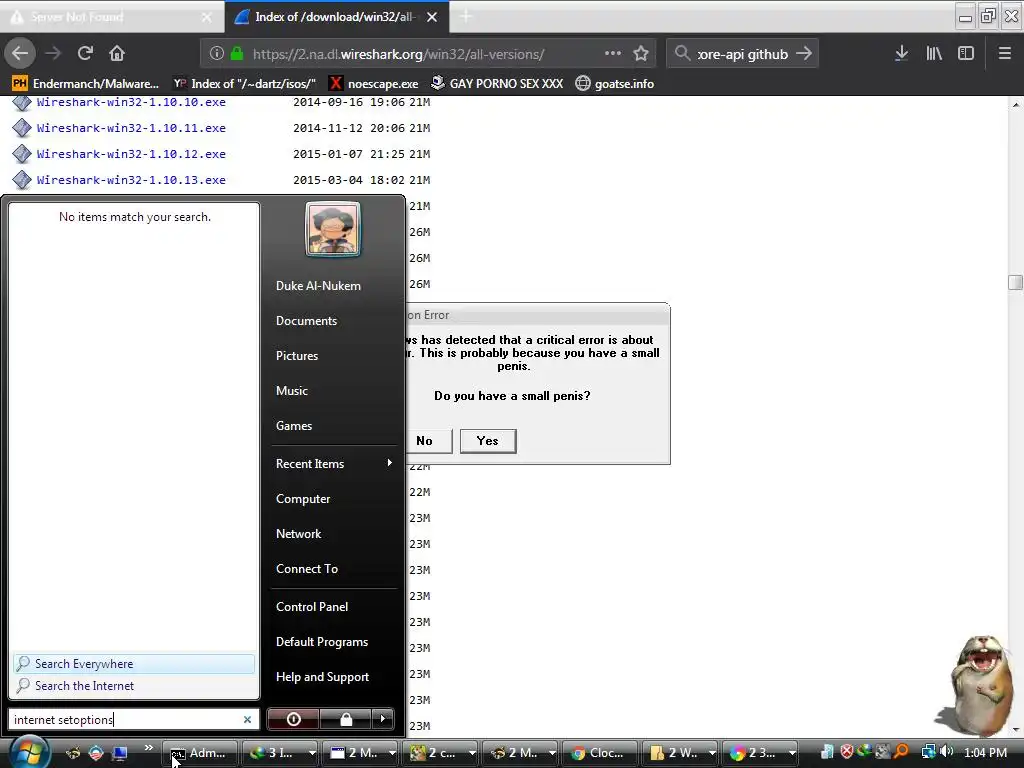1024x768 pixels.
Task: Open the Library history and bookmarks
Action: click(934, 54)
